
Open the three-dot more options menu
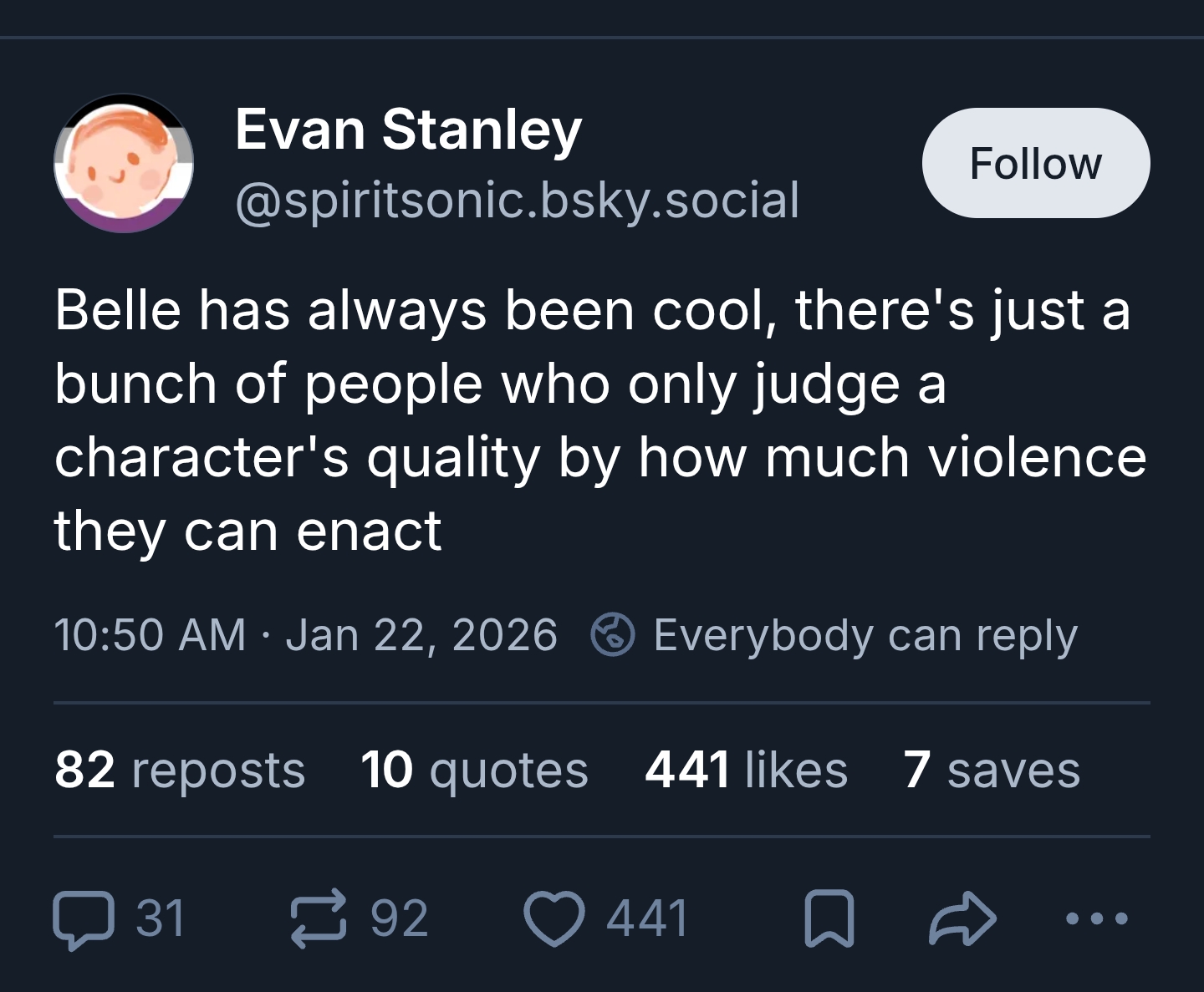click(1097, 918)
